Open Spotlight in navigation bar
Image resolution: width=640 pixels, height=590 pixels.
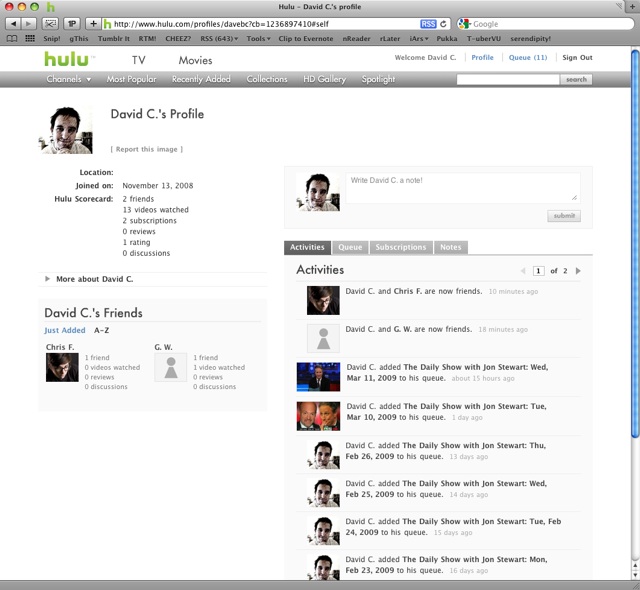(378, 79)
